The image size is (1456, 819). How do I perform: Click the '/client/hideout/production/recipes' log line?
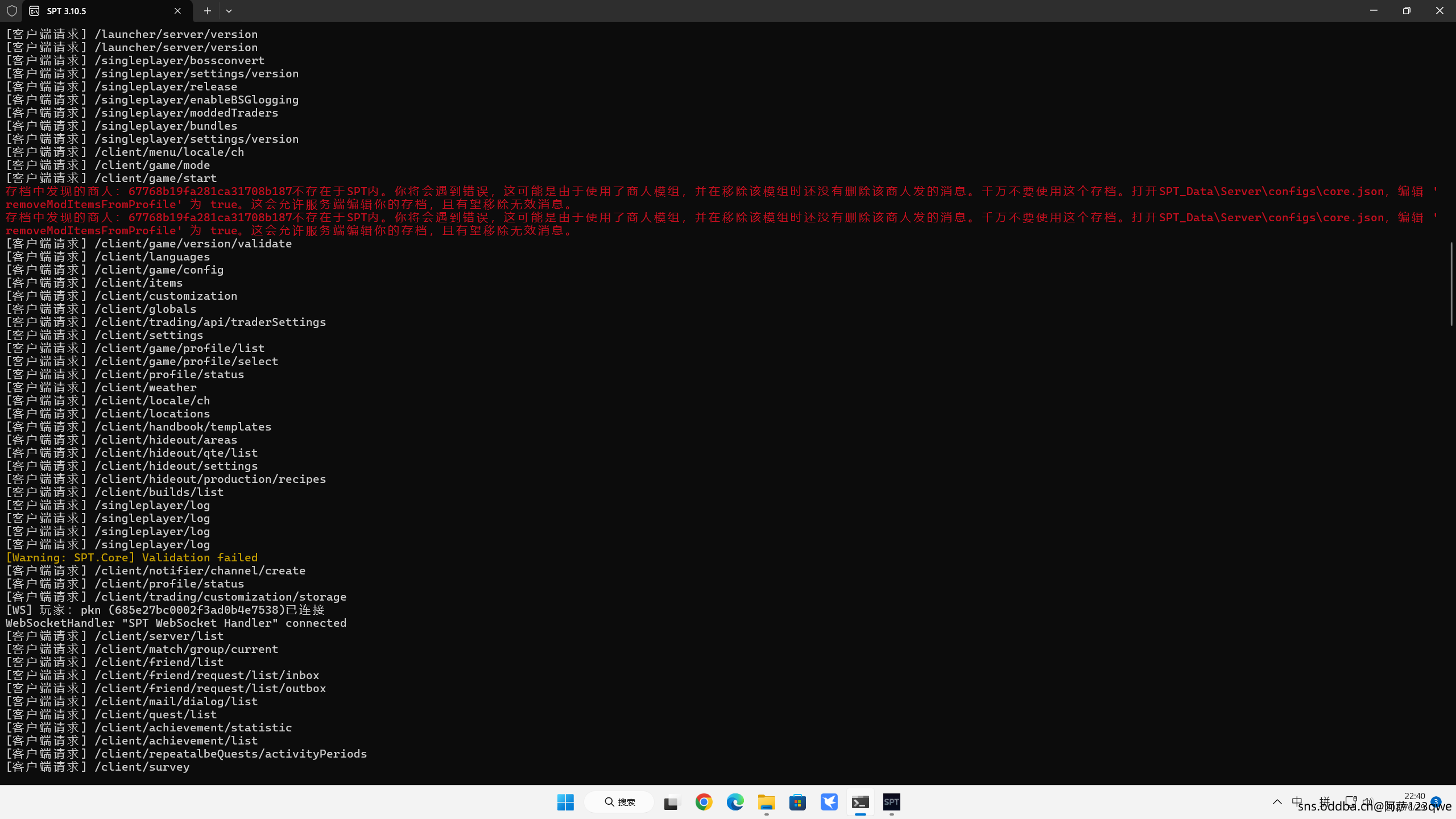point(166,479)
